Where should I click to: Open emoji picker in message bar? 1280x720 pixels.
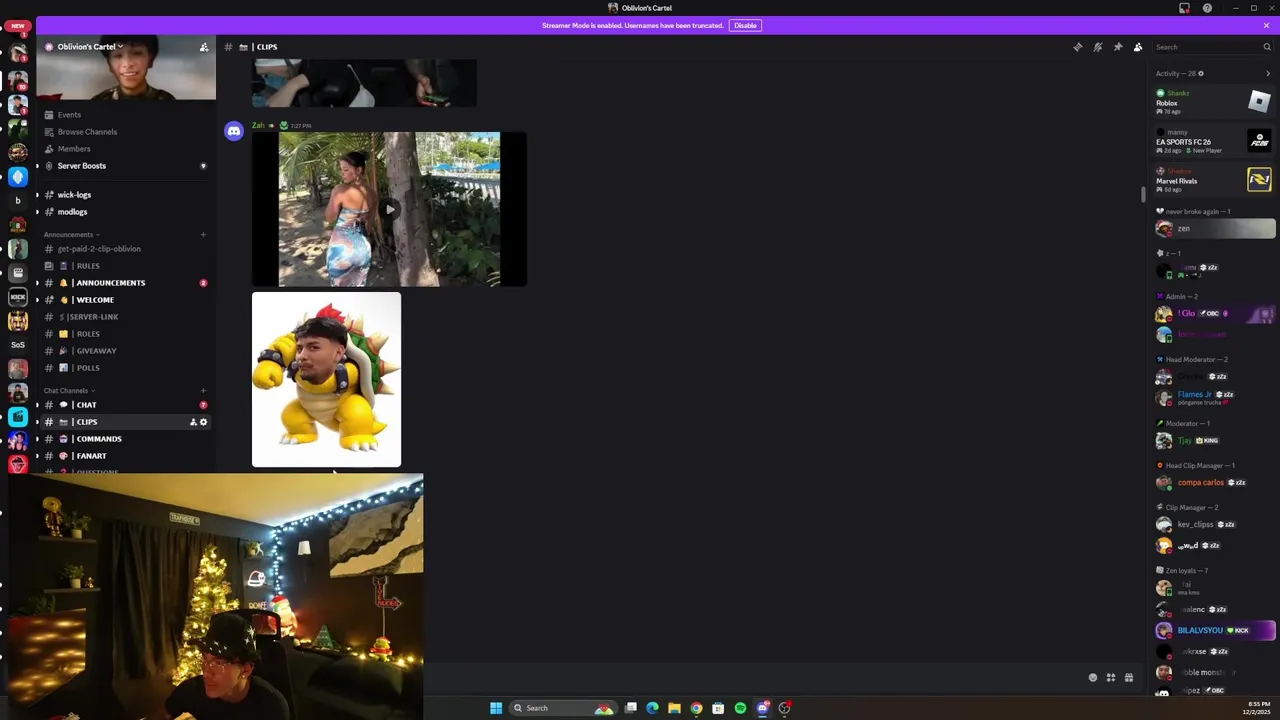tap(1092, 678)
